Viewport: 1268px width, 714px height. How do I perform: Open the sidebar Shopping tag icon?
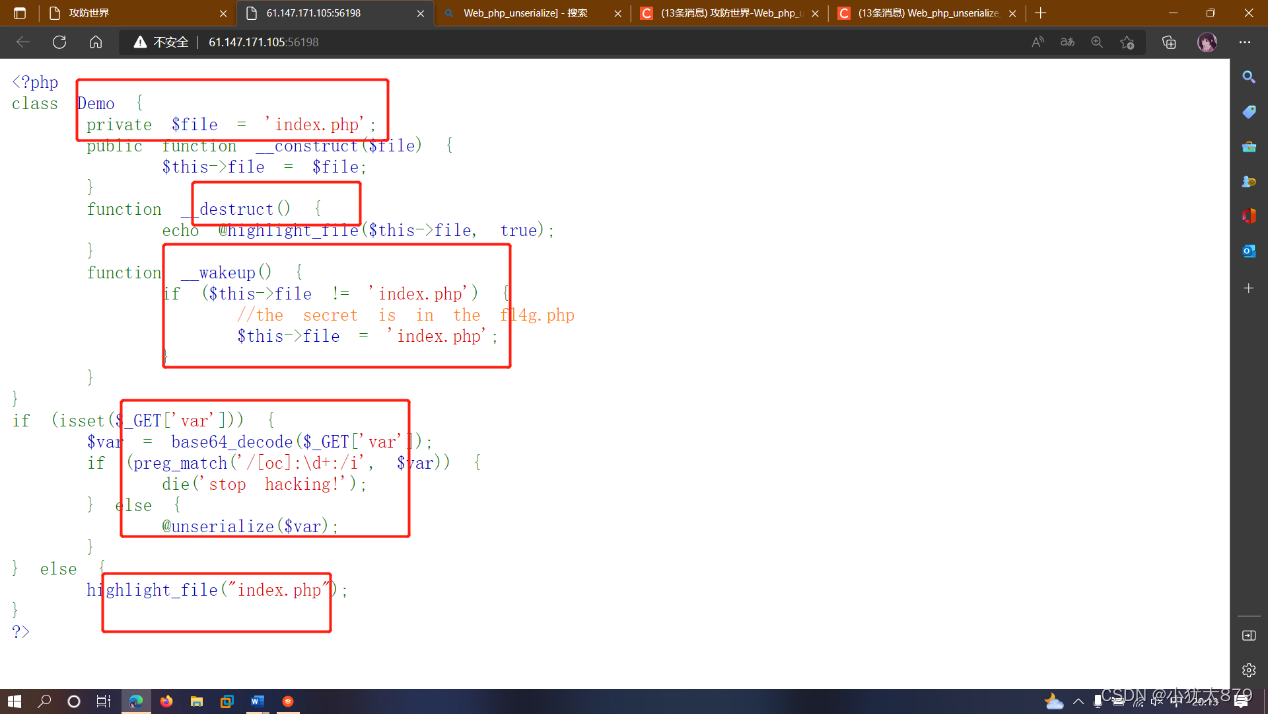[x=1249, y=112]
